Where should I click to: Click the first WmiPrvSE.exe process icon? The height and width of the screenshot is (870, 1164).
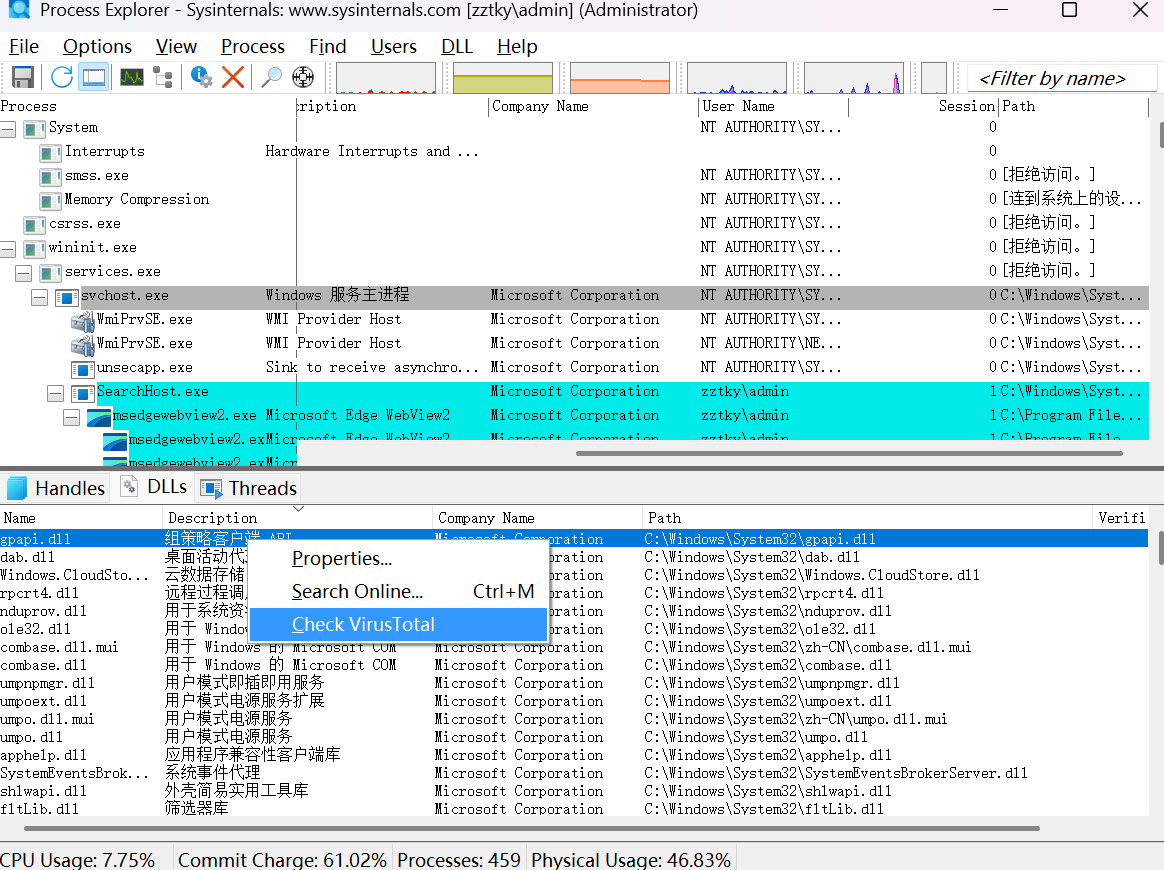(82, 321)
